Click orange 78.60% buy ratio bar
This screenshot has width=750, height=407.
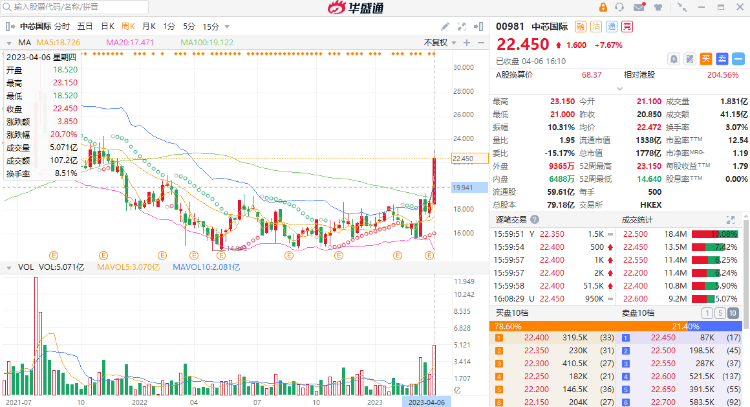[x=588, y=326]
